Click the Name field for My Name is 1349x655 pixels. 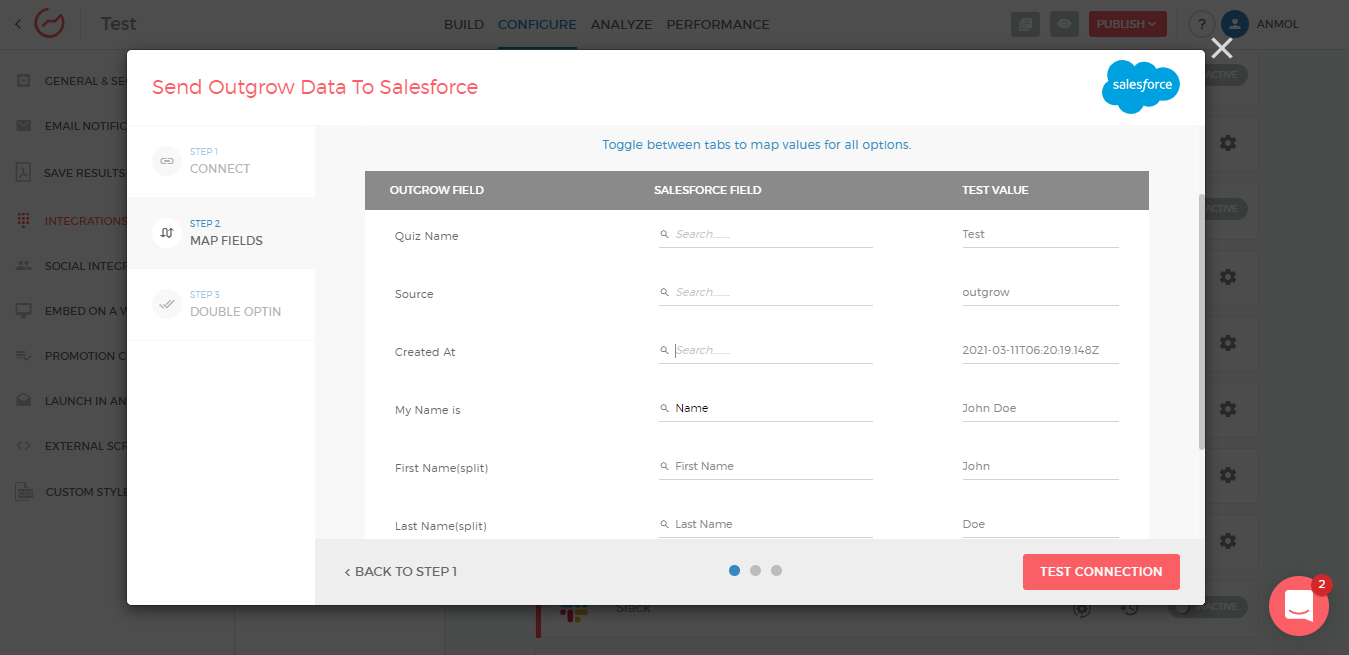click(766, 409)
